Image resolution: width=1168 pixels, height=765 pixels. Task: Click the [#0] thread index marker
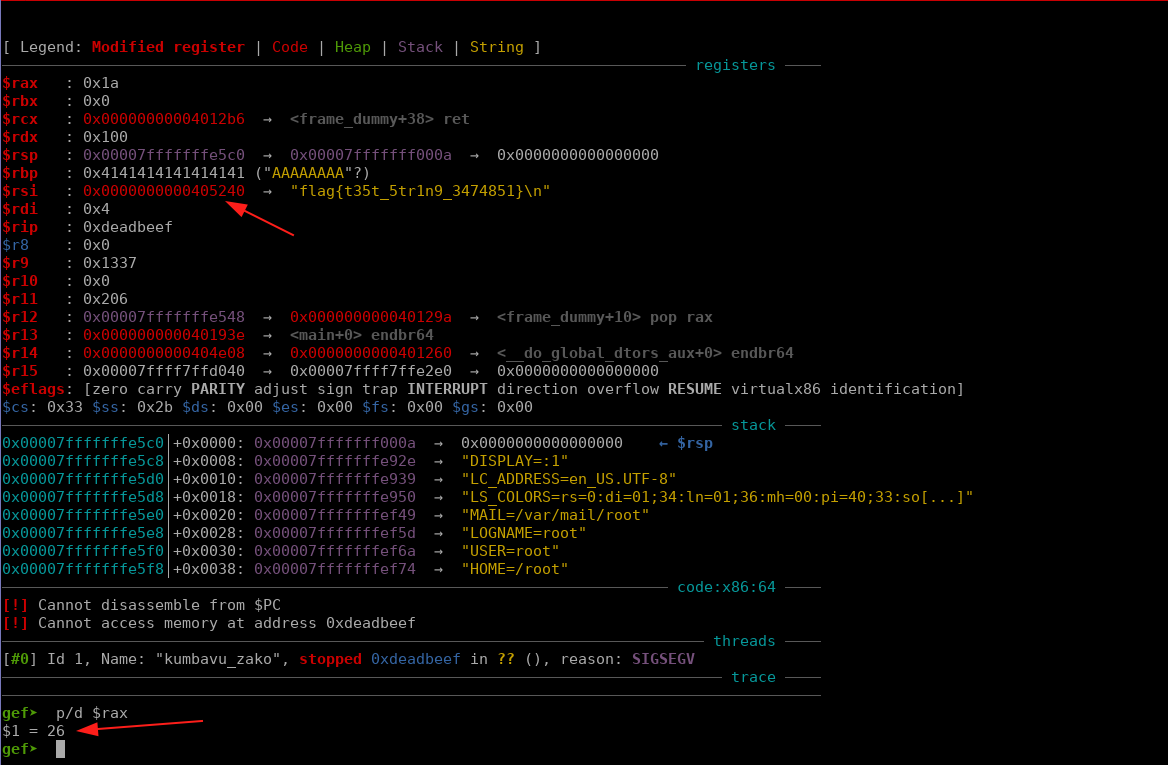pyautogui.click(x=19, y=659)
